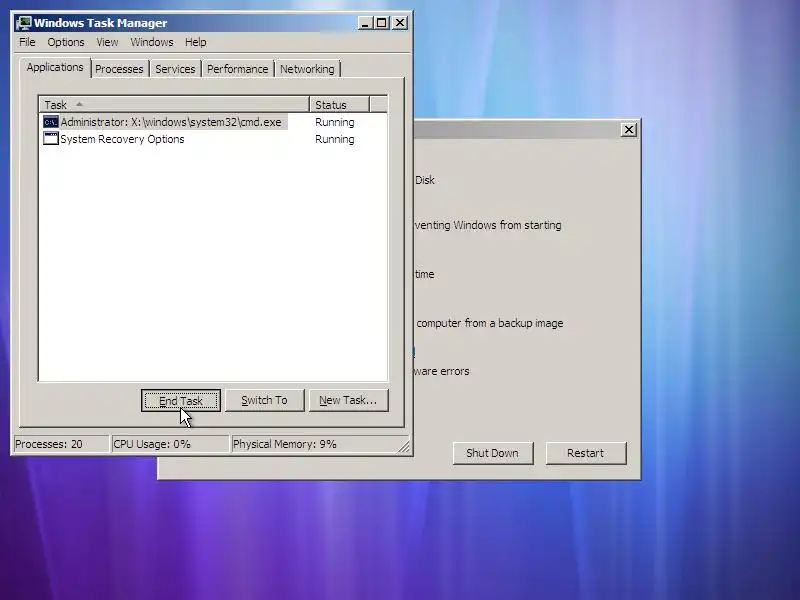Open the Options menu
800x600 pixels.
click(66, 42)
